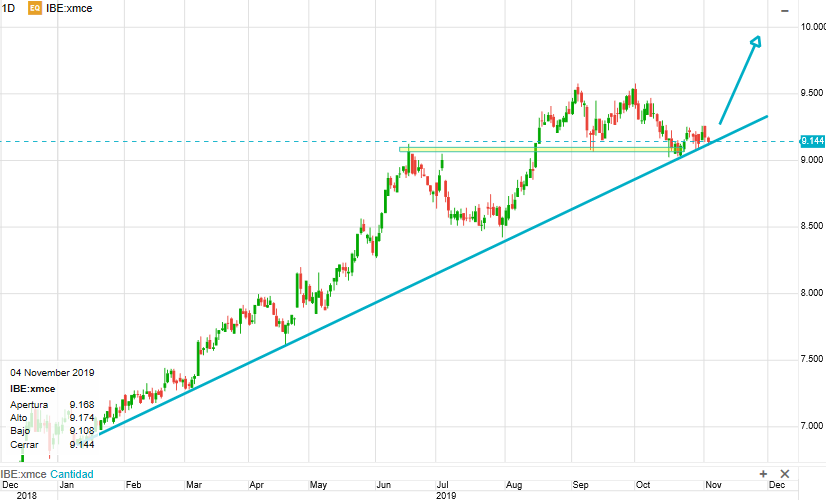This screenshot has width=826, height=500.
Task: Click the Cantidad indicator label
Action: 73,474
